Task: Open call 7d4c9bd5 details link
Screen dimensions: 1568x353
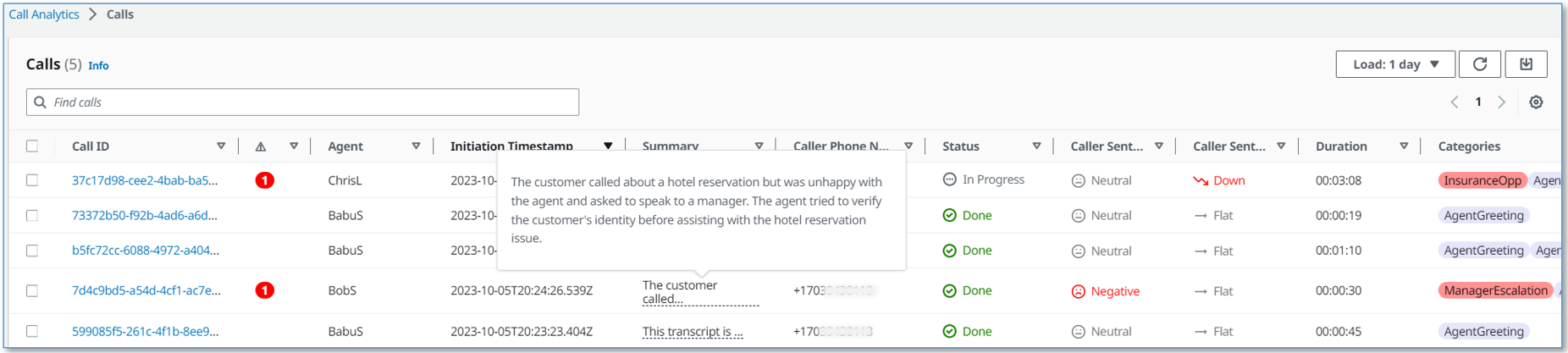Action: [146, 290]
